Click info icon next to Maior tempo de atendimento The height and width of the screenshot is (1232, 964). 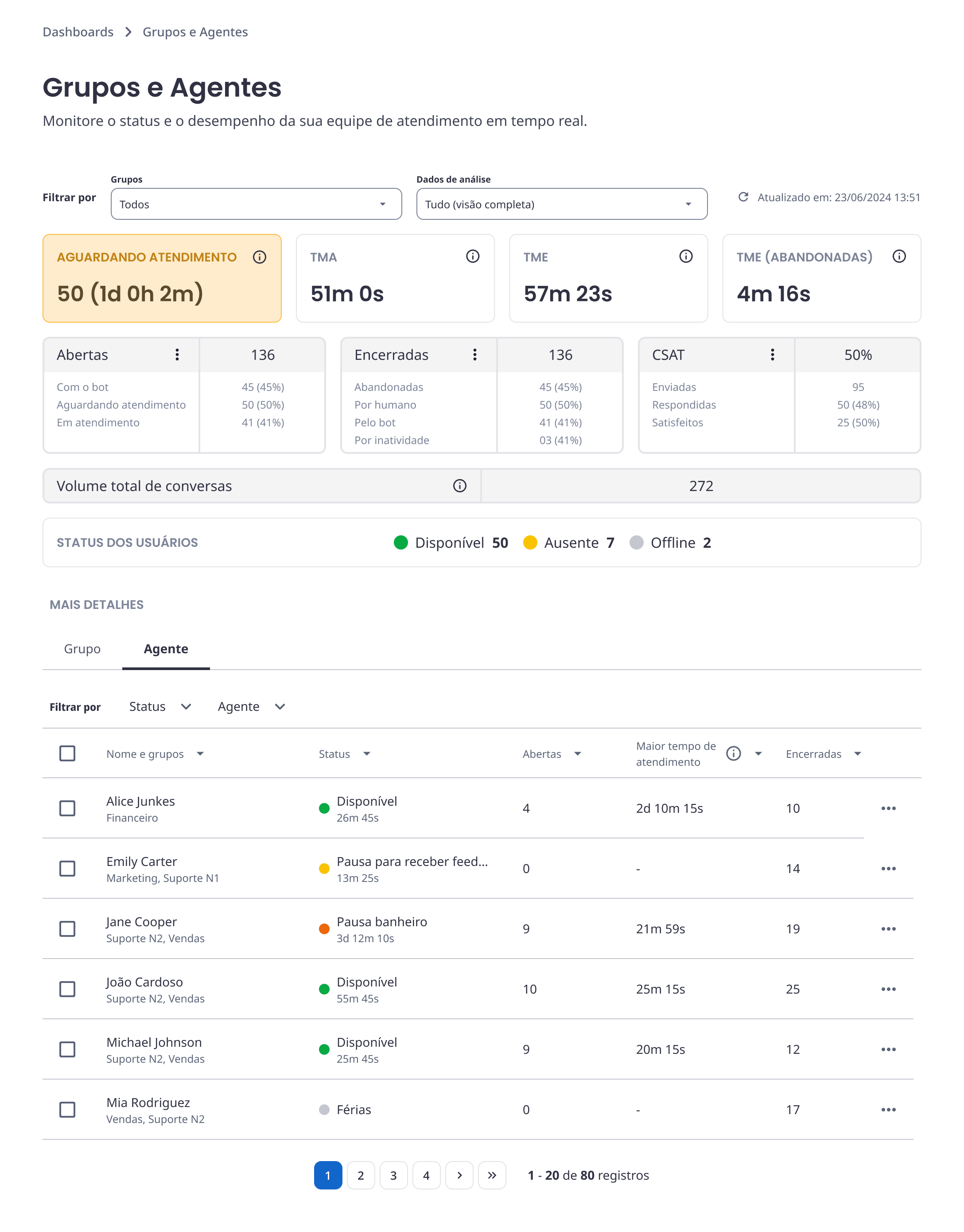coord(733,754)
